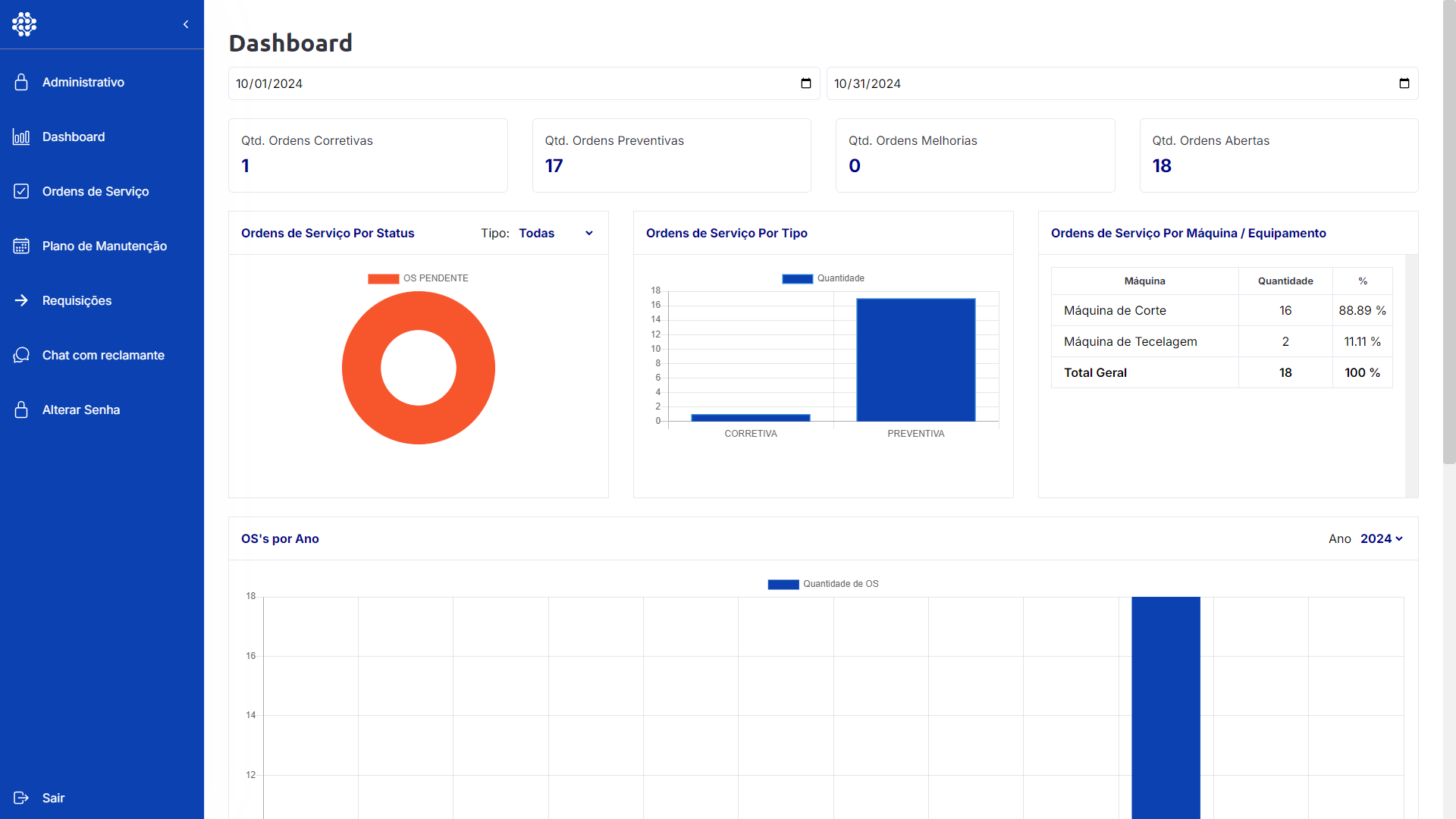Open Chat com reclamante

click(102, 355)
